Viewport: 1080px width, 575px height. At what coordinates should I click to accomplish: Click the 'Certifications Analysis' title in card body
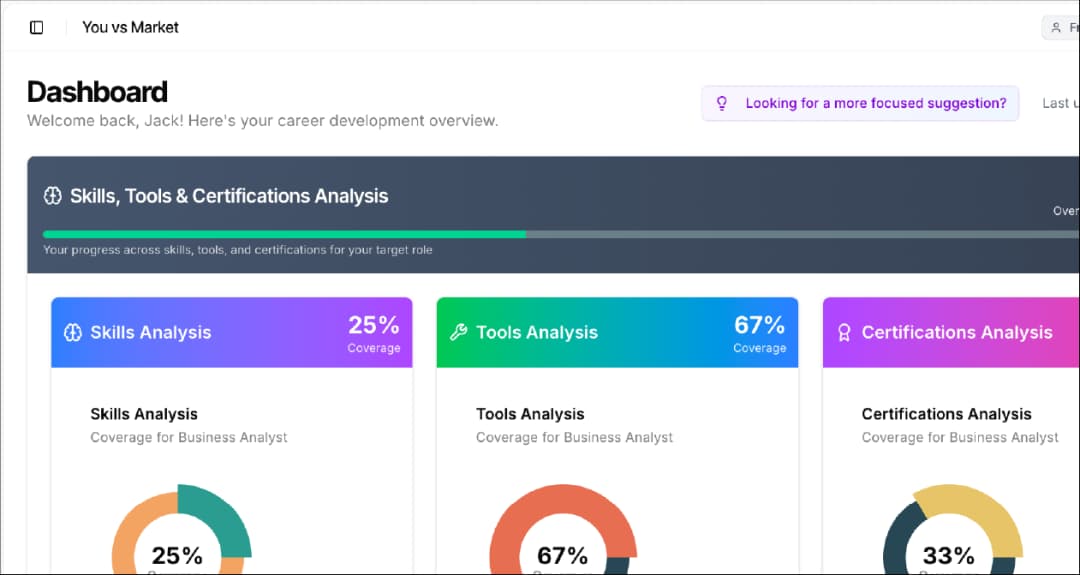click(946, 414)
